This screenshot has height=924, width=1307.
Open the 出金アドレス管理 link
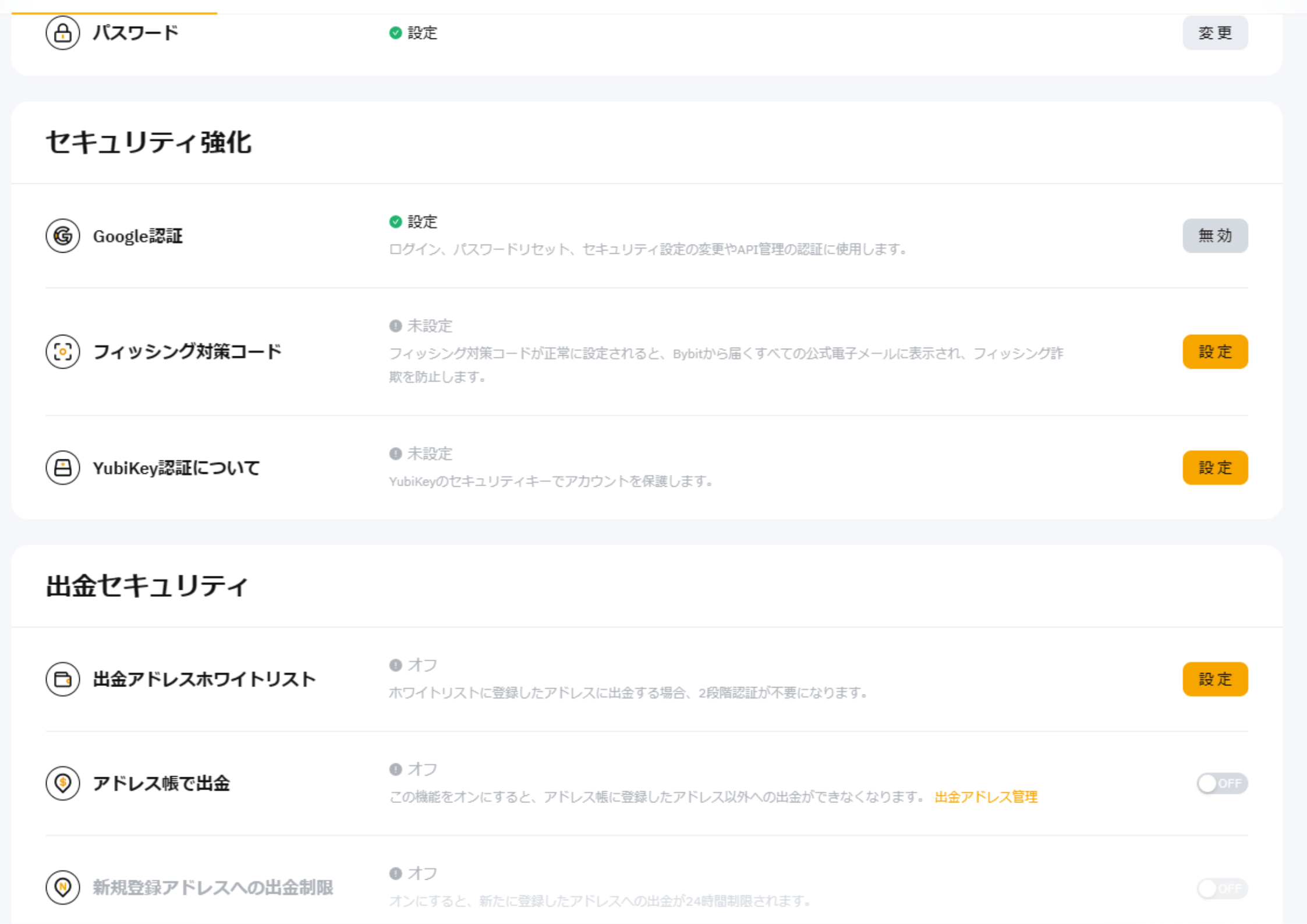click(986, 797)
